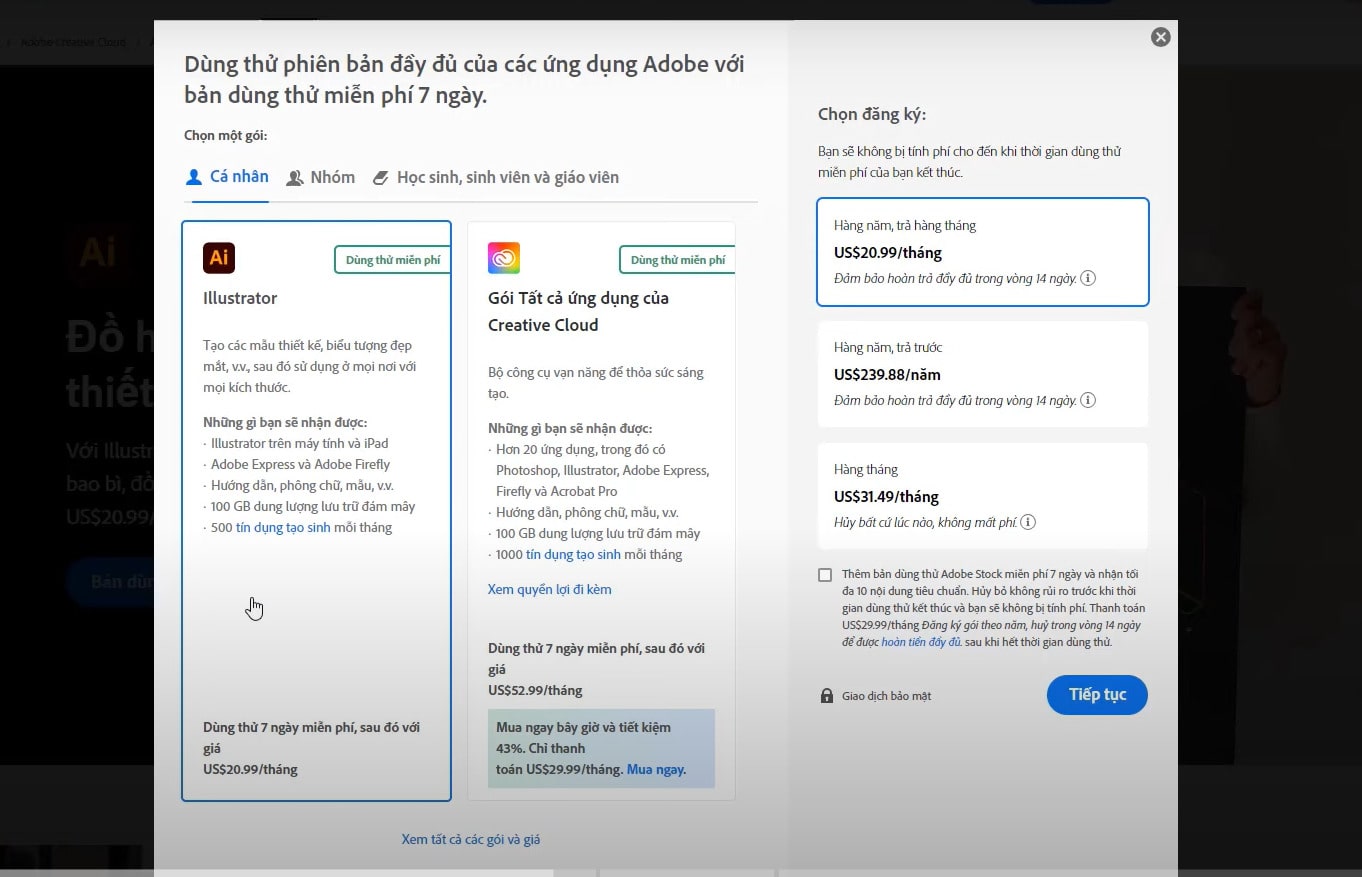Click the Chọn một gói label
Image resolution: width=1362 pixels, height=877 pixels.
click(226, 135)
